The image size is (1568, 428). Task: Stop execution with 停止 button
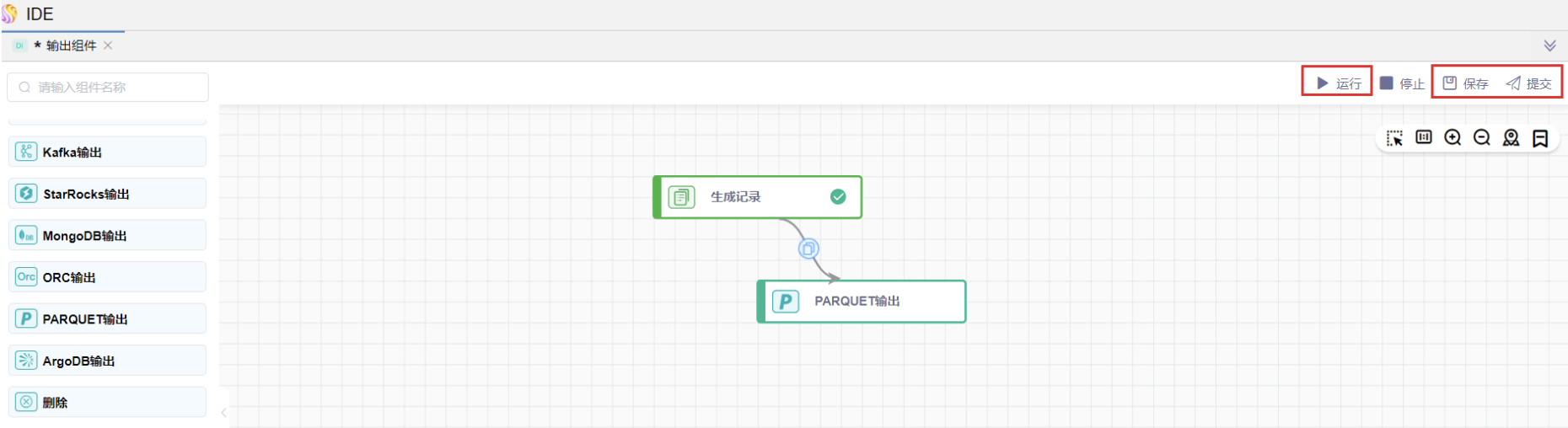(x=1402, y=83)
